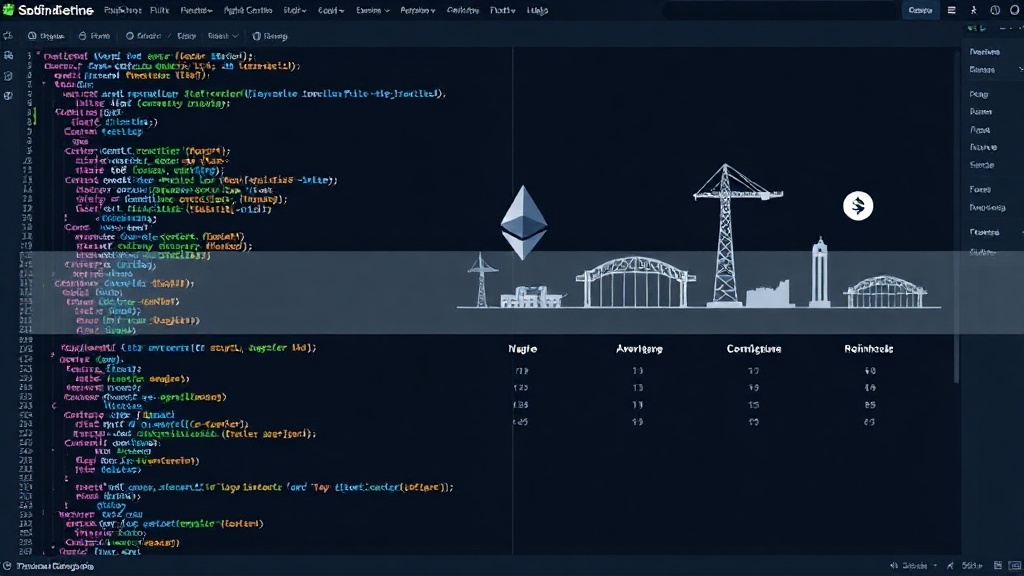This screenshot has width=1024, height=576.
Task: Select the top icon in the left sidebar
Action: click(x=8, y=56)
